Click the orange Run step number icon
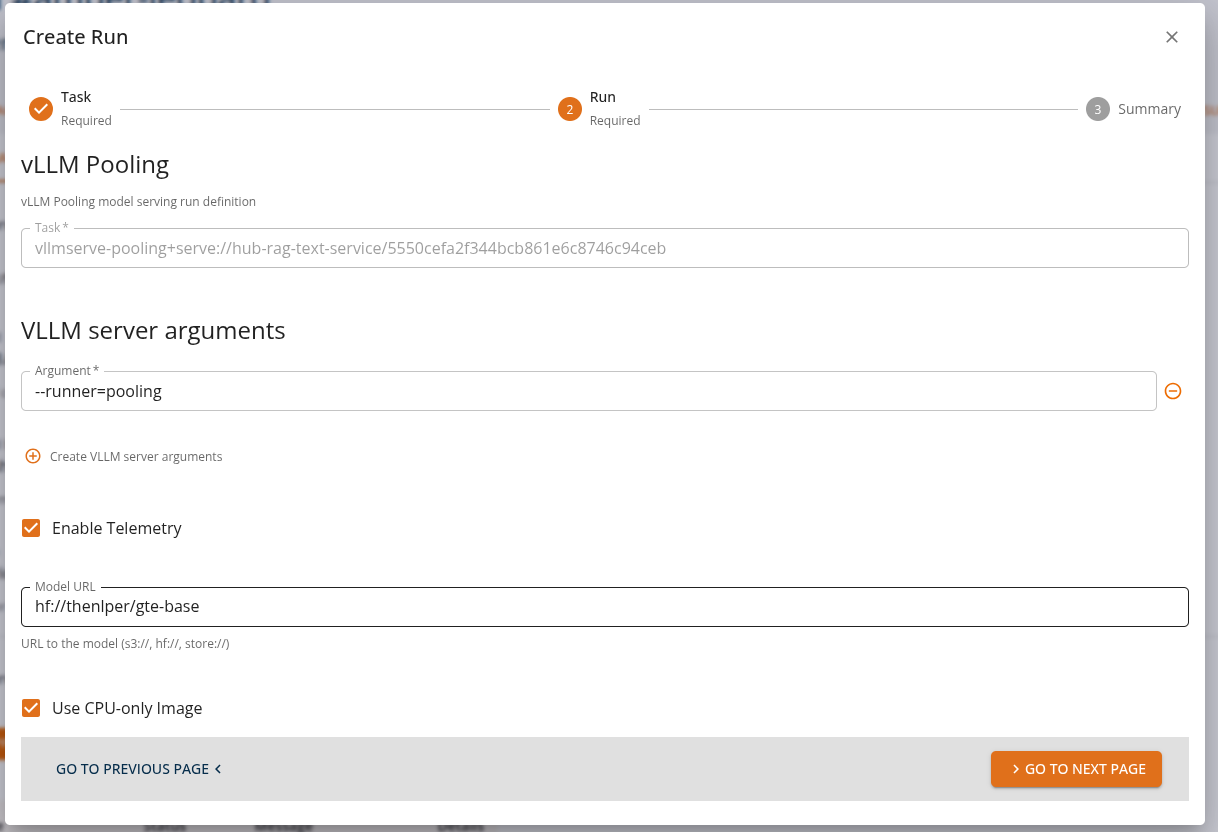The width and height of the screenshot is (1218, 832). [x=569, y=108]
